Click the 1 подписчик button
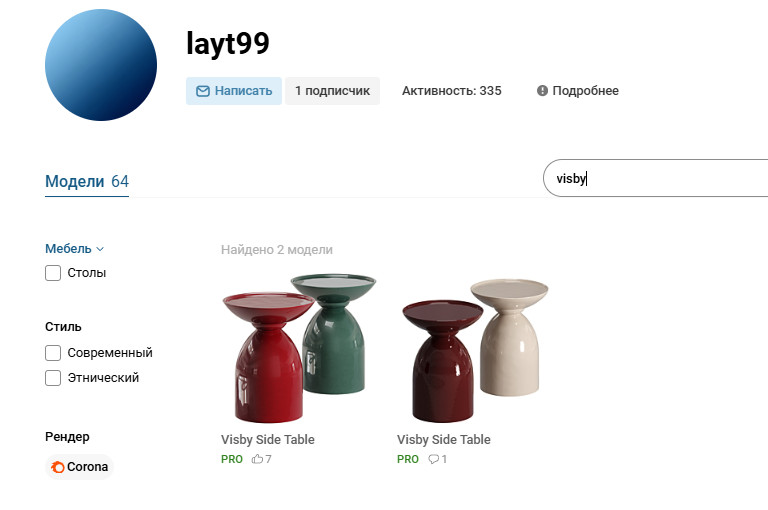This screenshot has width=768, height=510. 332,91
